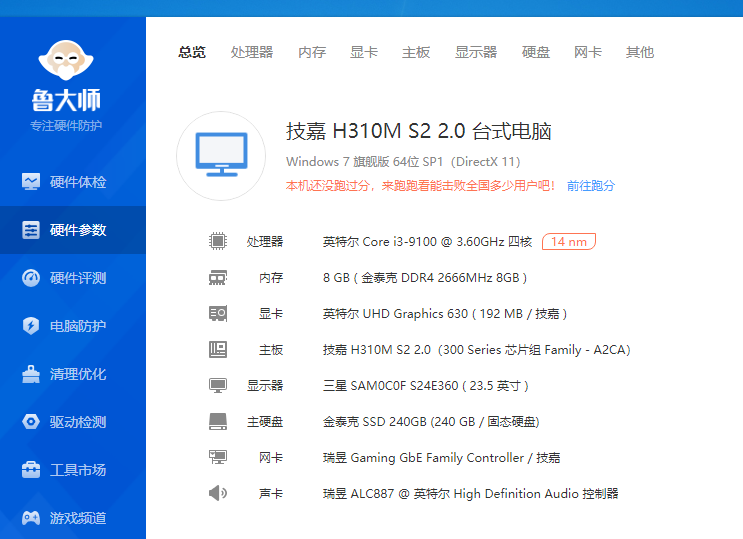
Task: Click the 鲁大师 mascot logo
Action: point(66,60)
